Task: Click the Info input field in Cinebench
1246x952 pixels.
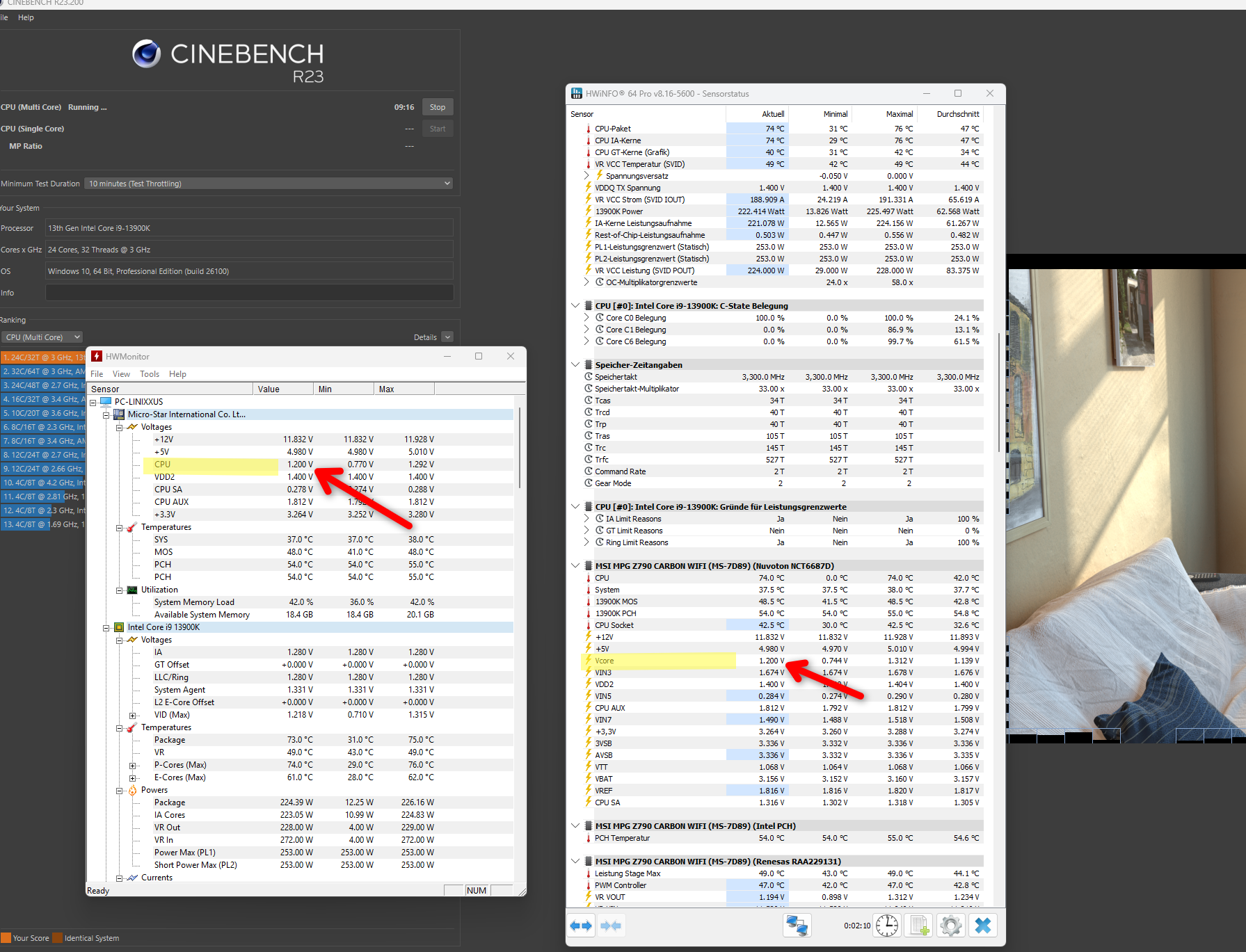Action: point(250,293)
